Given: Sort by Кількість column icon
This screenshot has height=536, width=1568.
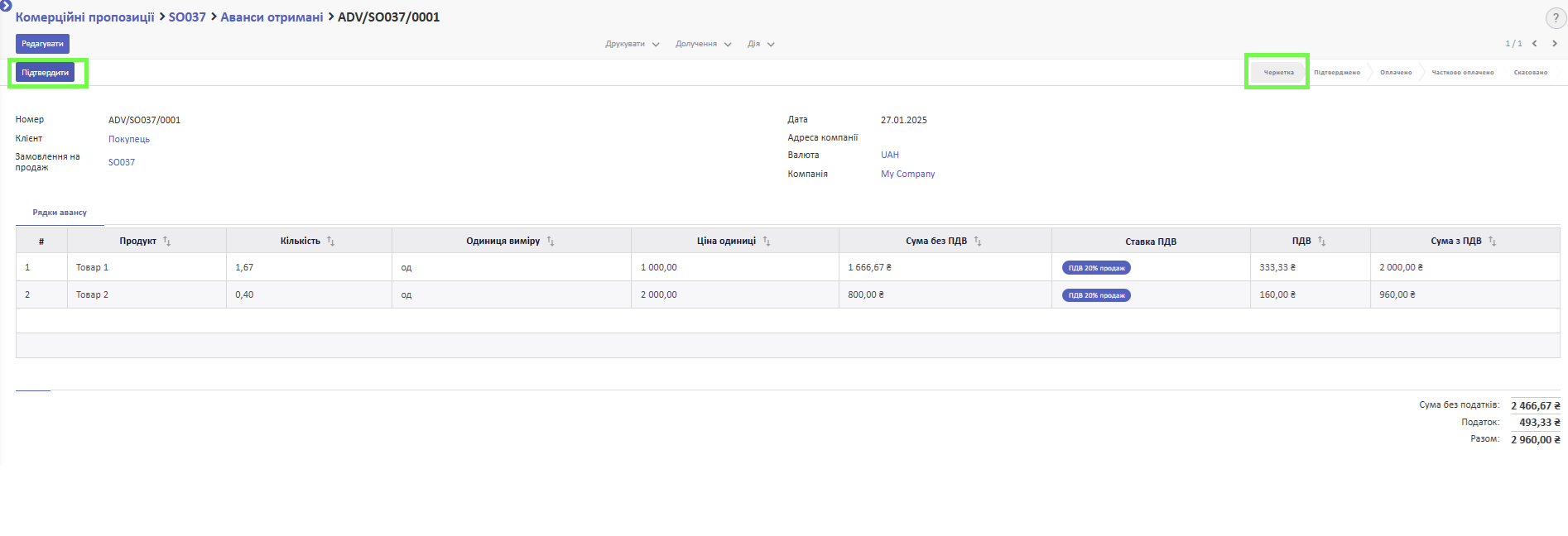Looking at the screenshot, I should coord(330,242).
